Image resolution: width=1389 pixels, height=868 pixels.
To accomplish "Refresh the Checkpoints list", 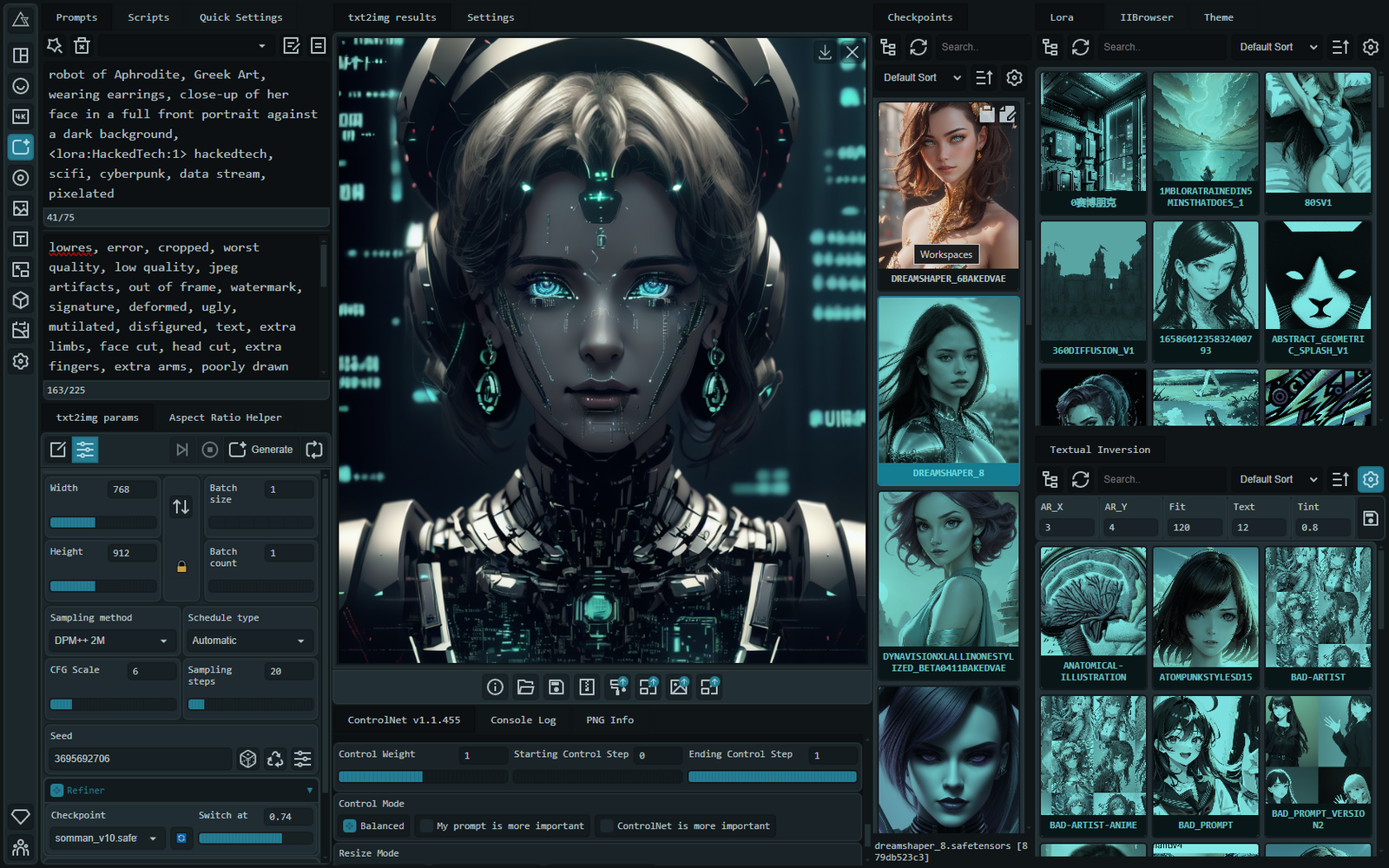I will pyautogui.click(x=918, y=47).
